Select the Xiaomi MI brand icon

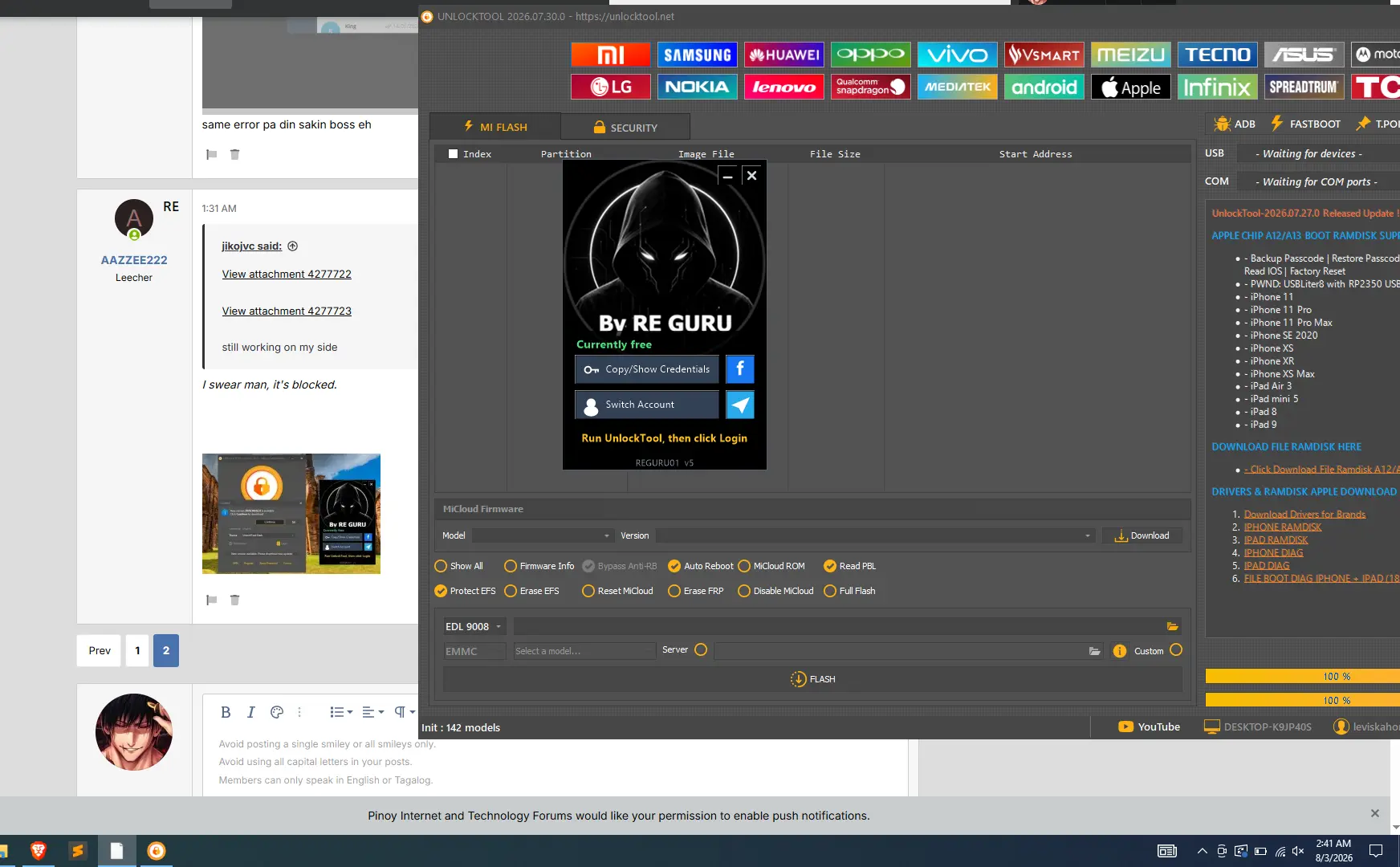pyautogui.click(x=611, y=55)
